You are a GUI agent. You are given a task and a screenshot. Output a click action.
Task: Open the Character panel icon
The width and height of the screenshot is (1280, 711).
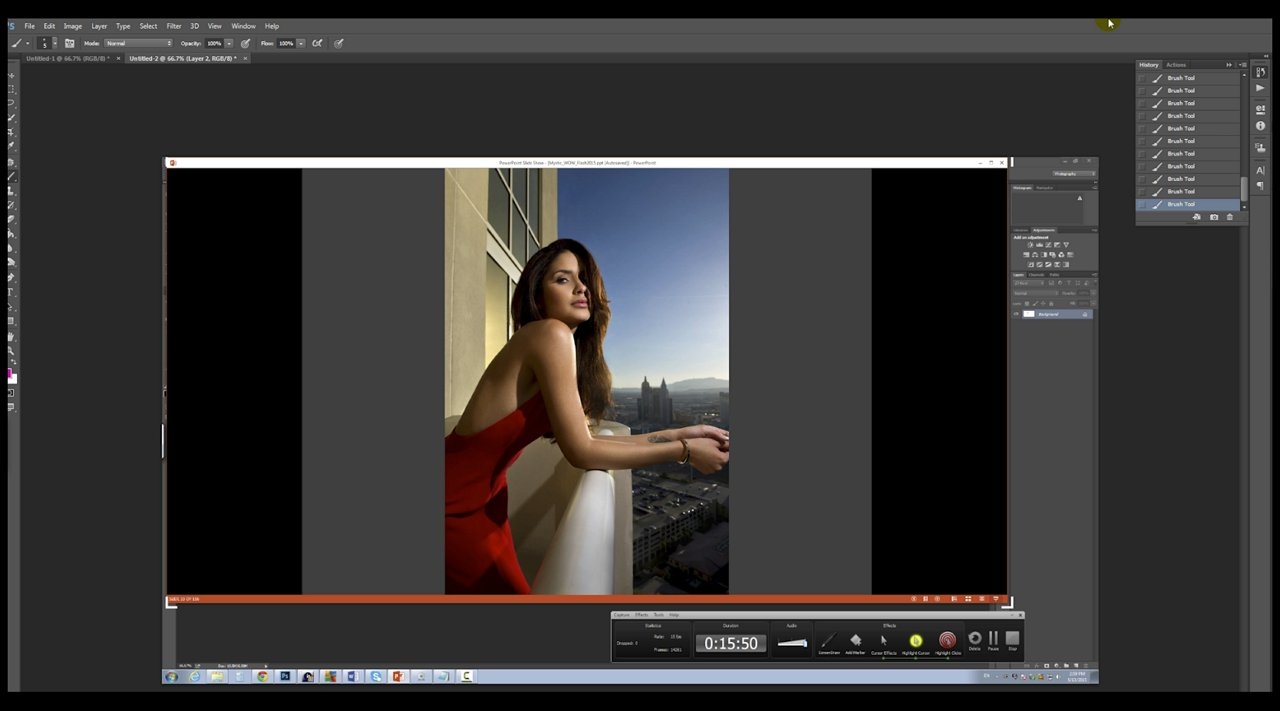(1260, 170)
